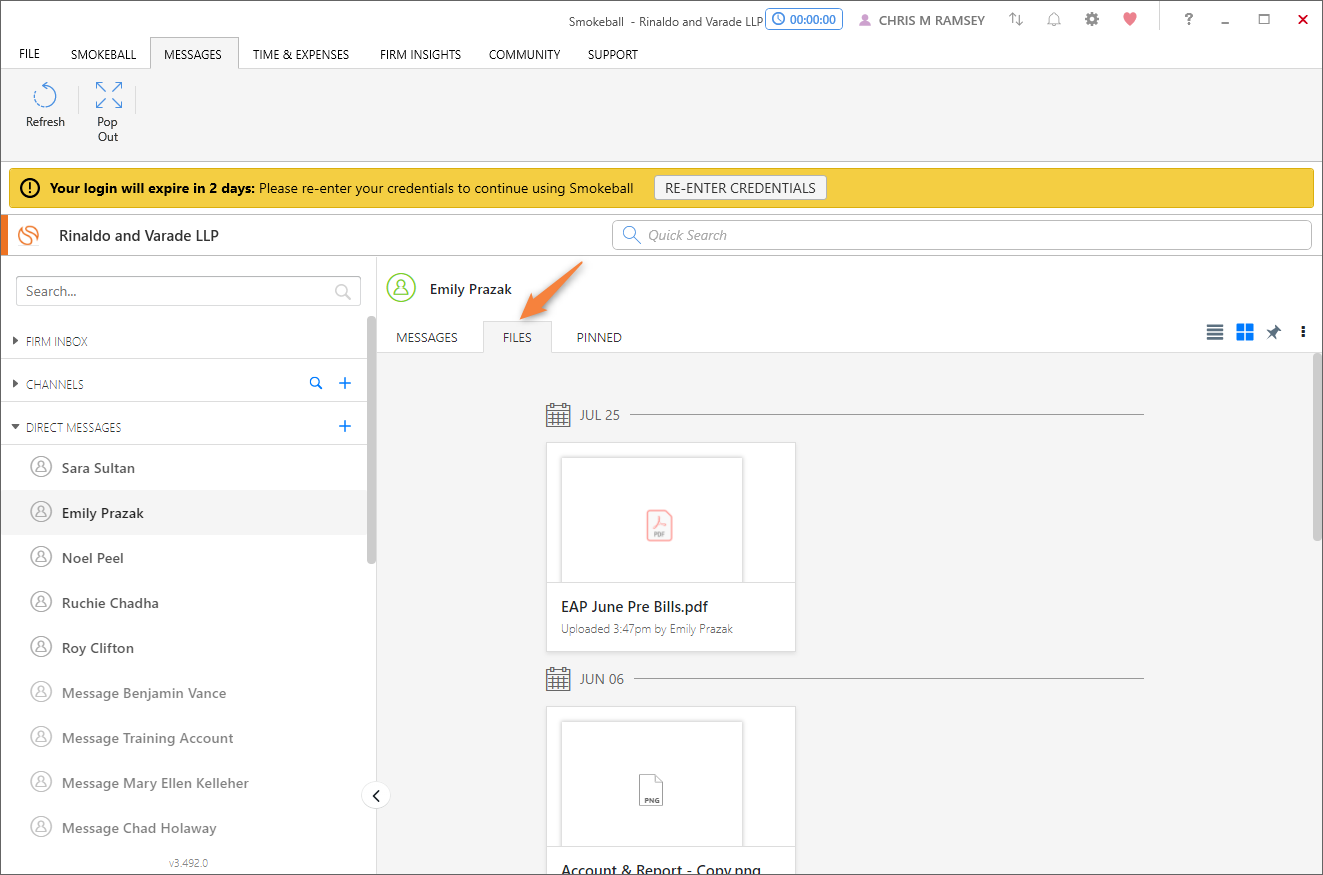Click the Smokeball logo beside firm name

28,235
